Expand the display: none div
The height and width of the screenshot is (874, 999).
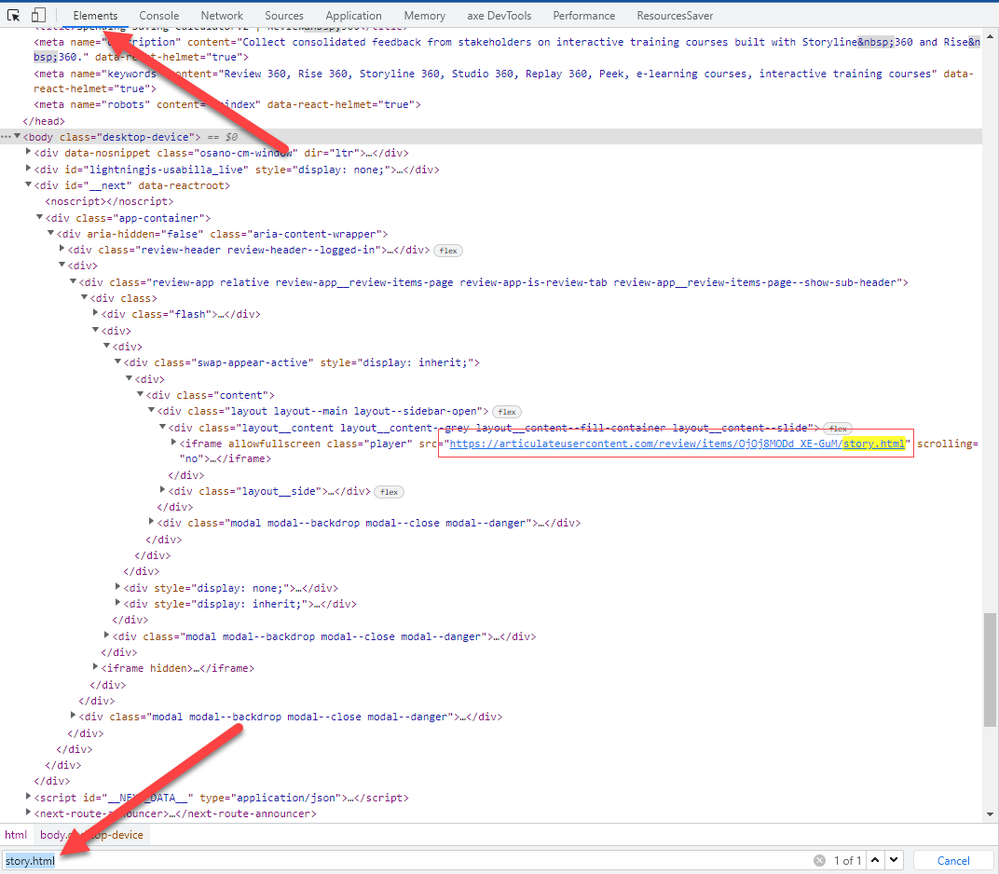pos(118,587)
